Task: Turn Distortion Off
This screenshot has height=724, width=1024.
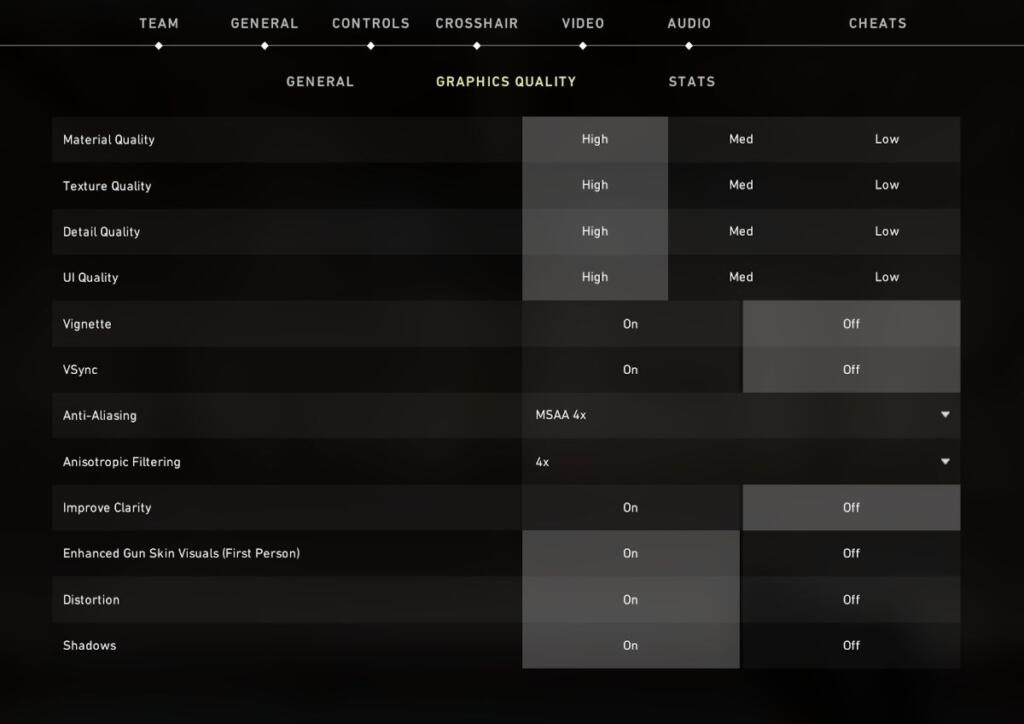Action: [x=851, y=599]
